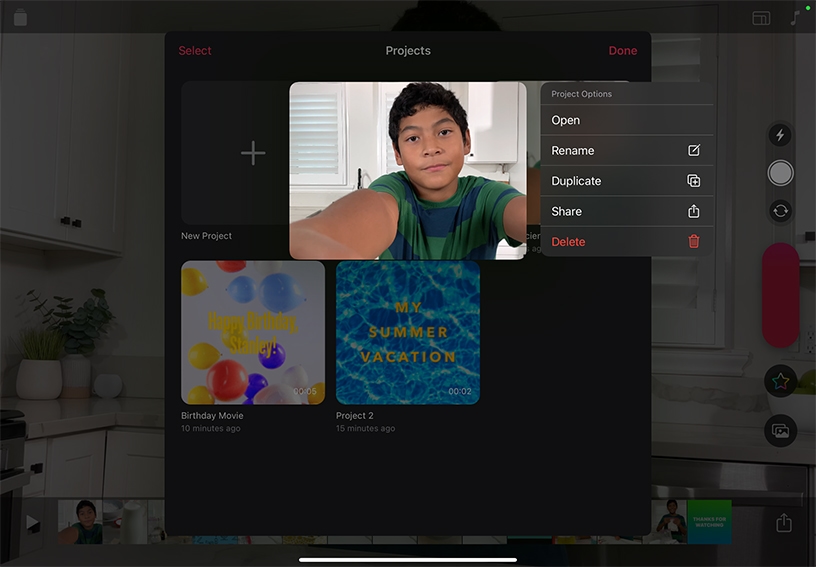Choose Share from Project Options menu
This screenshot has height=567, width=816.
(566, 212)
